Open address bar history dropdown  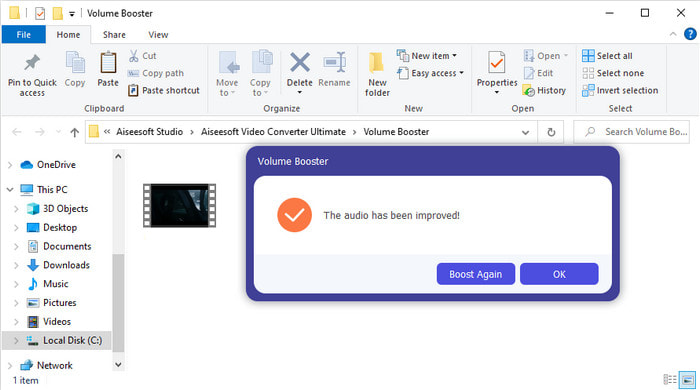coord(525,132)
